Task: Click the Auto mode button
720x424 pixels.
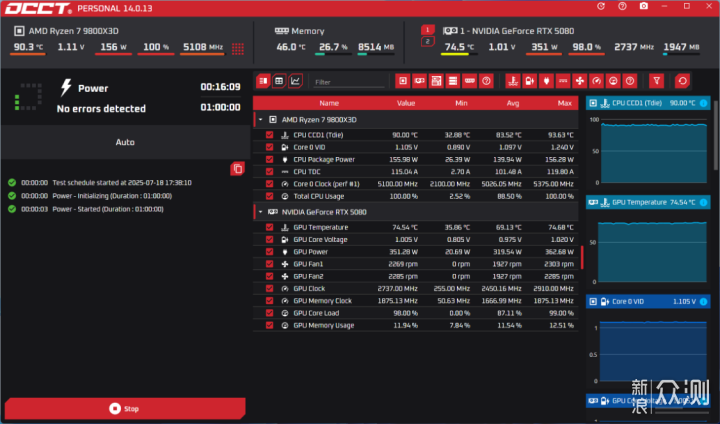Action: tap(125, 142)
